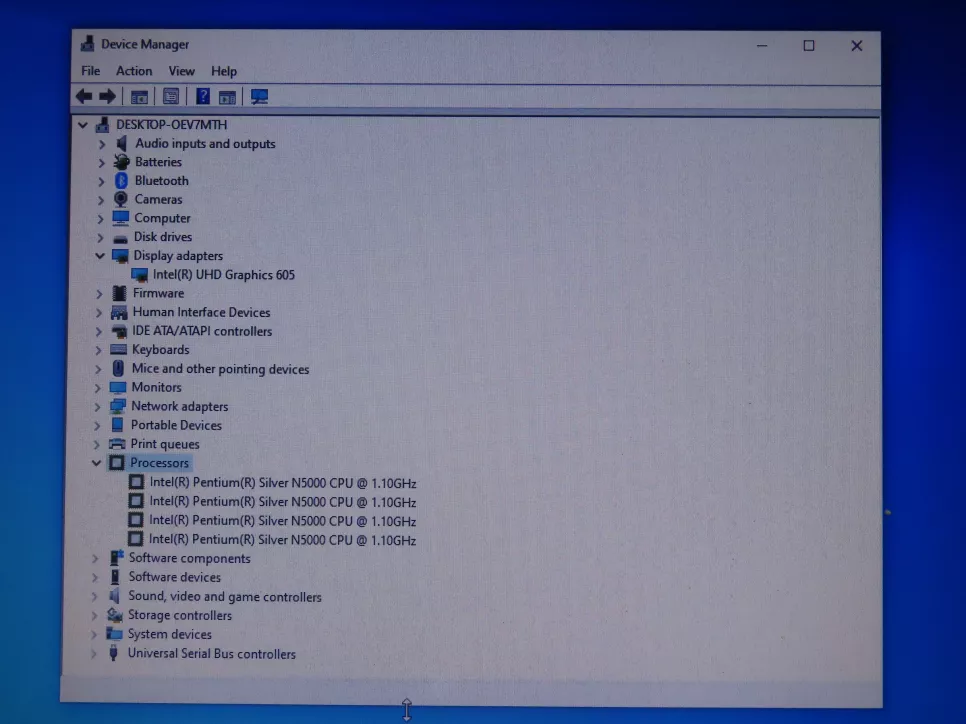The width and height of the screenshot is (966, 724).
Task: Select the Firmware label text
Action: pos(158,293)
